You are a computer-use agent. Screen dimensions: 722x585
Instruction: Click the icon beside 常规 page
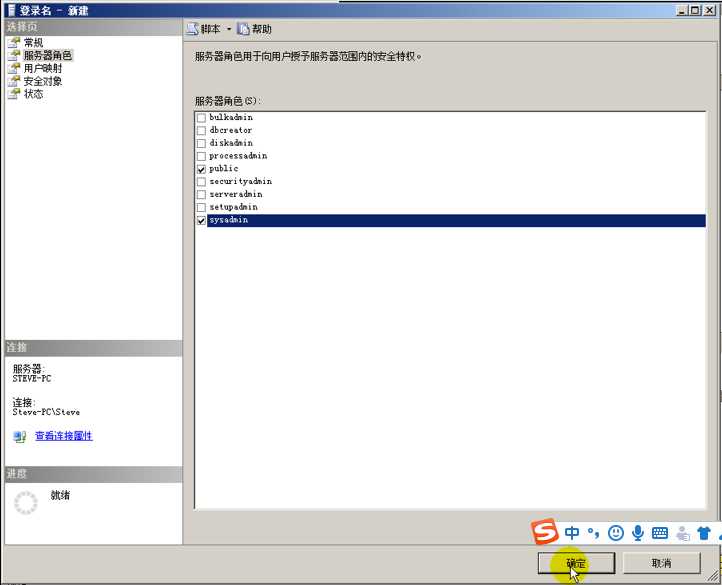(14, 42)
